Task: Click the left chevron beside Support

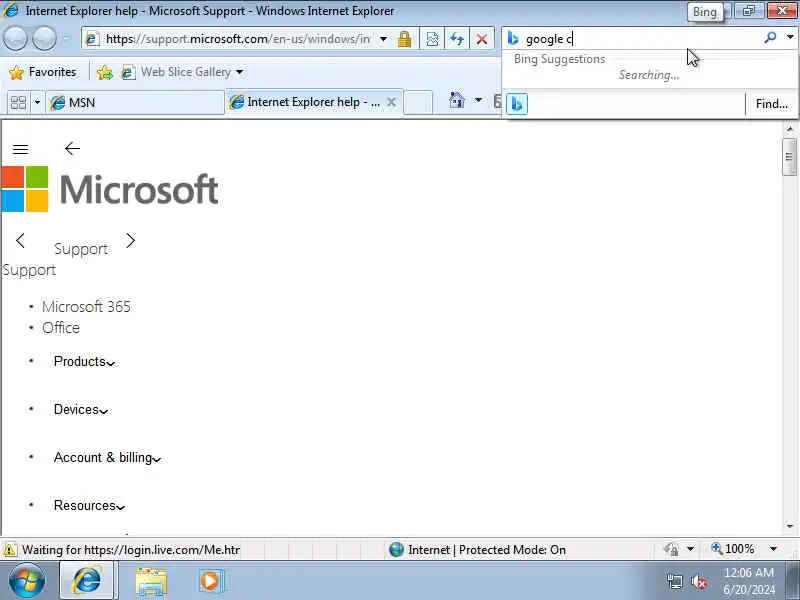Action: (x=20, y=241)
